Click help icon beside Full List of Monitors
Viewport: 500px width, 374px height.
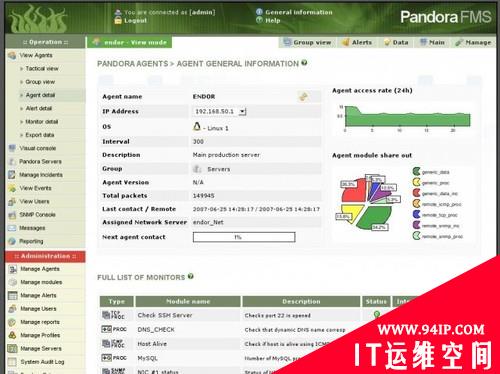click(191, 276)
